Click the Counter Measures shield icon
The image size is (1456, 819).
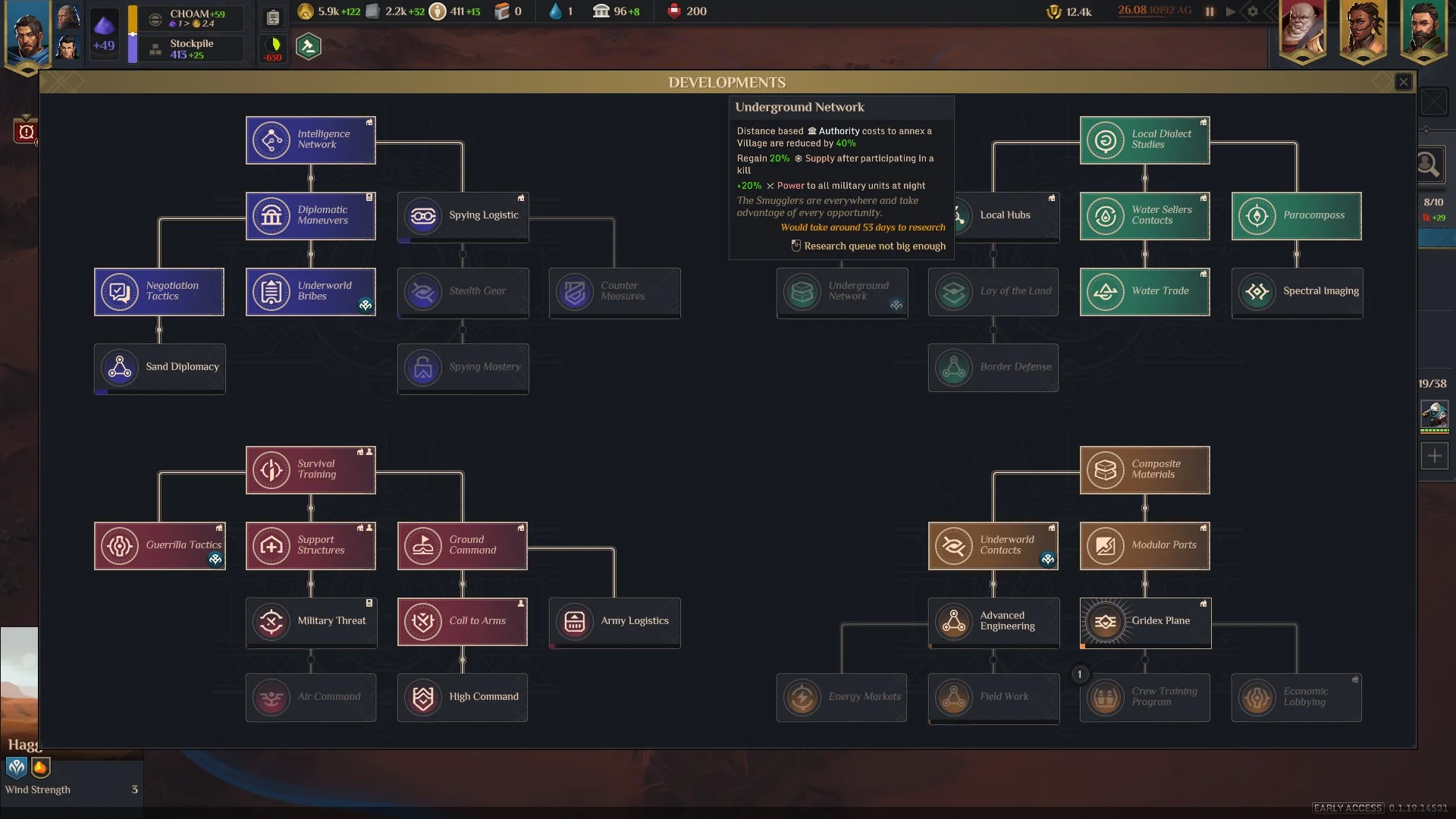tap(575, 292)
